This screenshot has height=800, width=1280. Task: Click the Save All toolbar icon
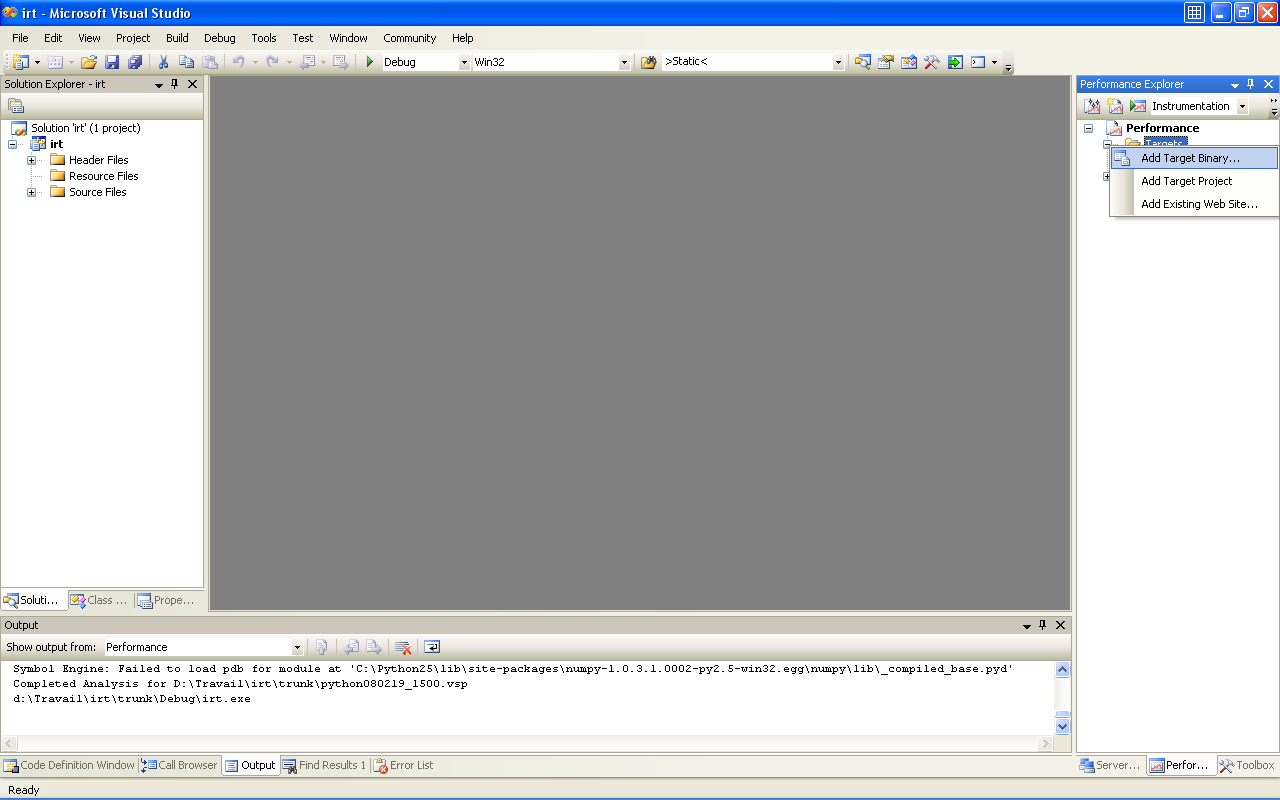coord(135,62)
